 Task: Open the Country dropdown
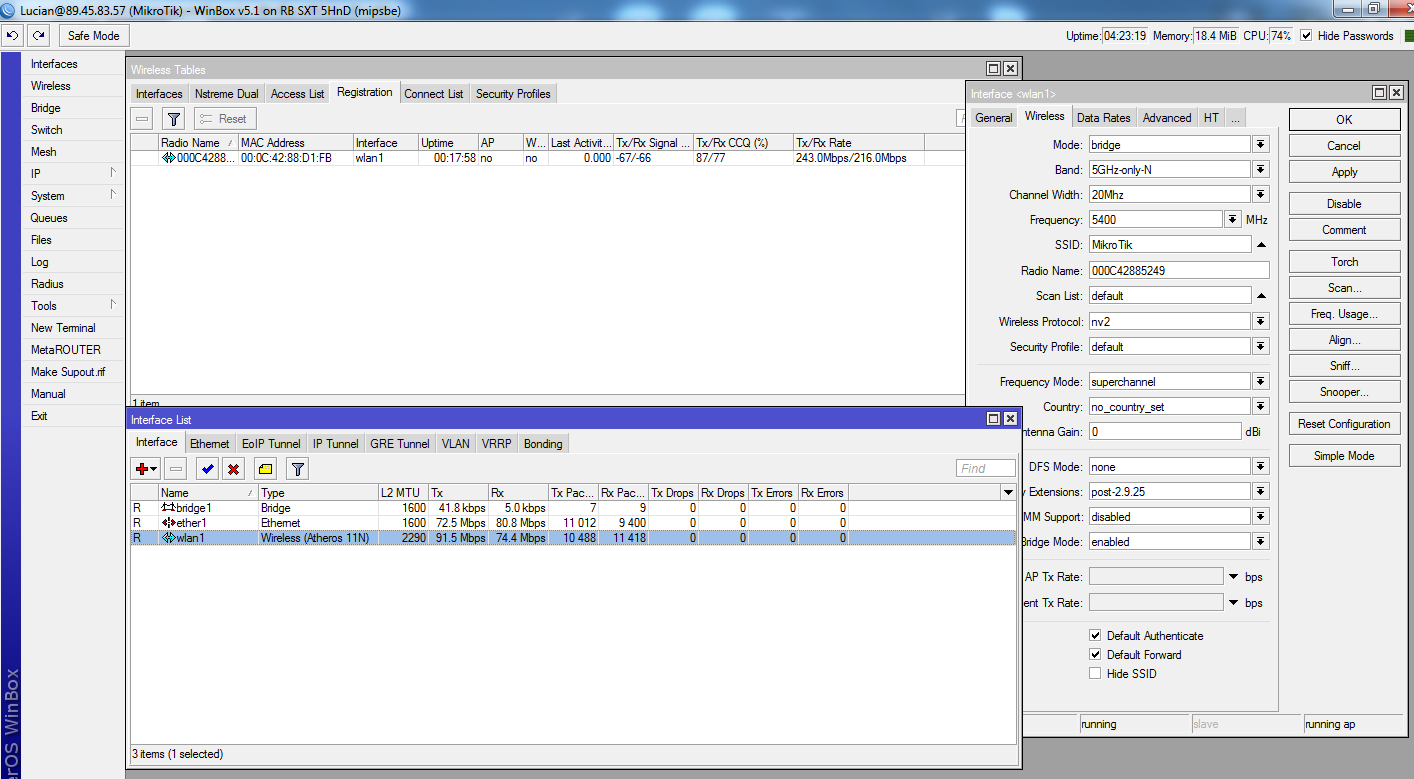pyautogui.click(x=1261, y=407)
